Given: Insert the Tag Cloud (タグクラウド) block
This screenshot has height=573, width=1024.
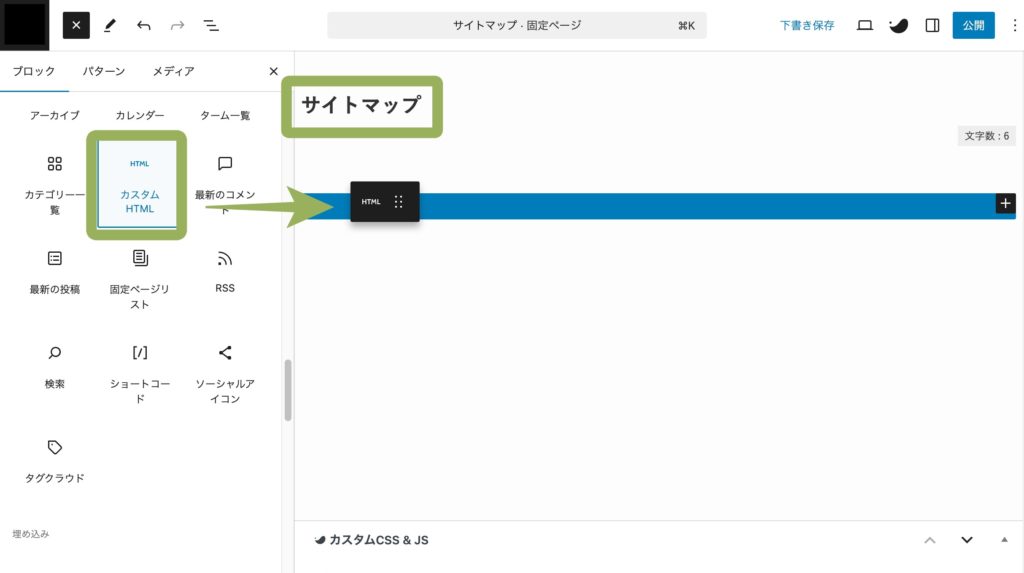Looking at the screenshot, I should tap(55, 460).
